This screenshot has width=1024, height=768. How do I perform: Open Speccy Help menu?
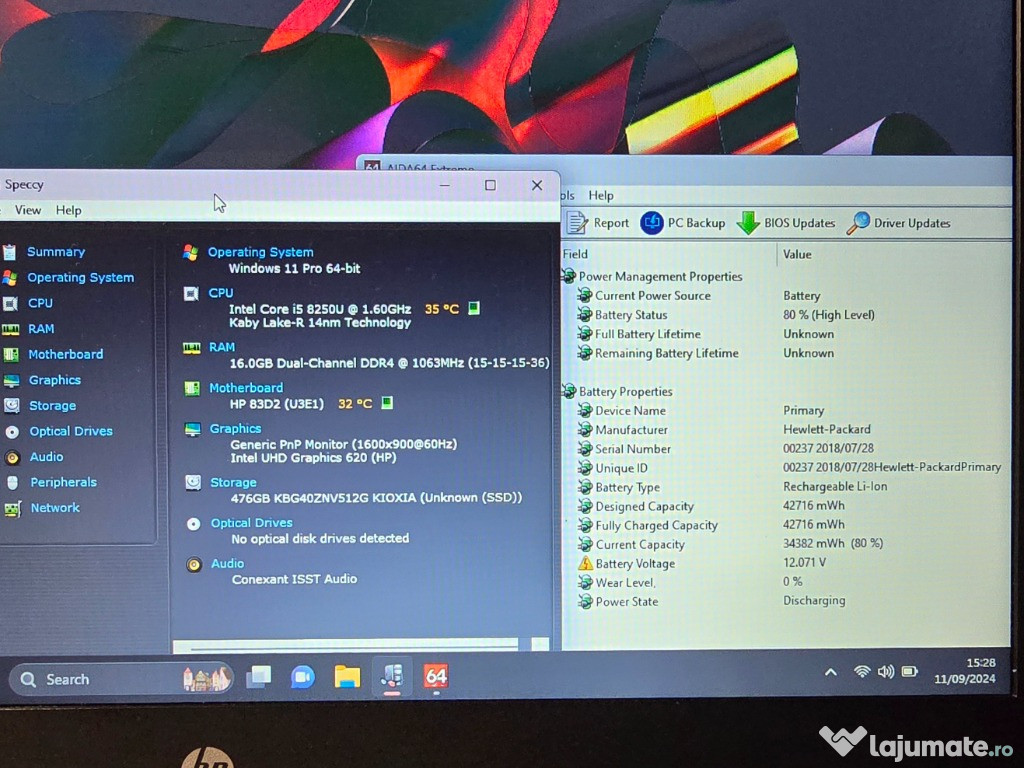69,210
